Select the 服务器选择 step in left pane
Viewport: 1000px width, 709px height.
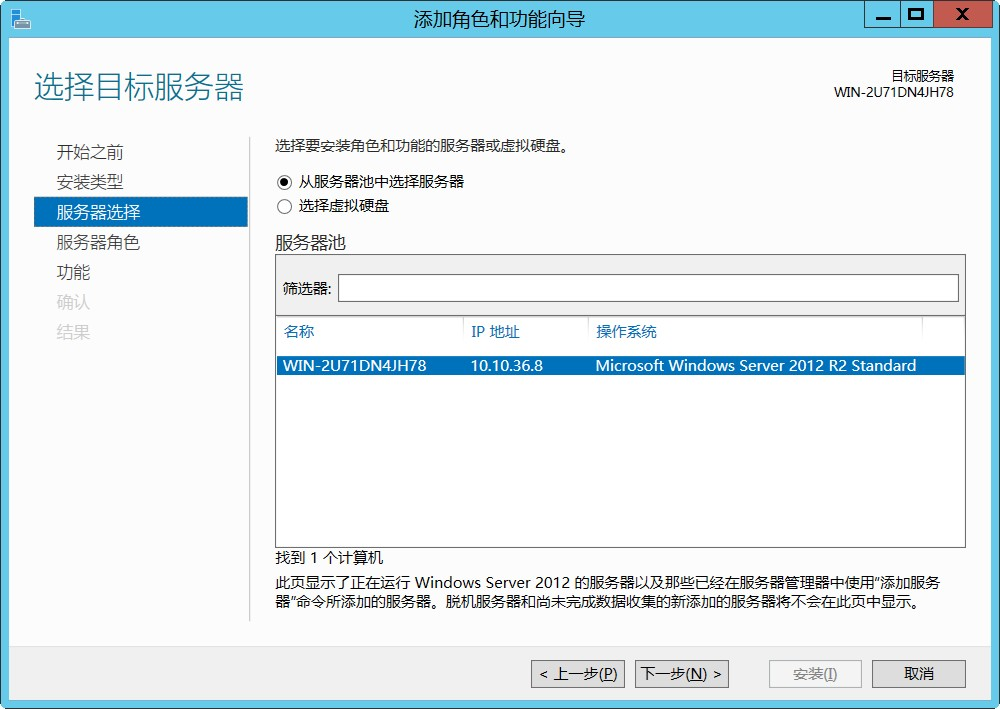tap(98, 212)
